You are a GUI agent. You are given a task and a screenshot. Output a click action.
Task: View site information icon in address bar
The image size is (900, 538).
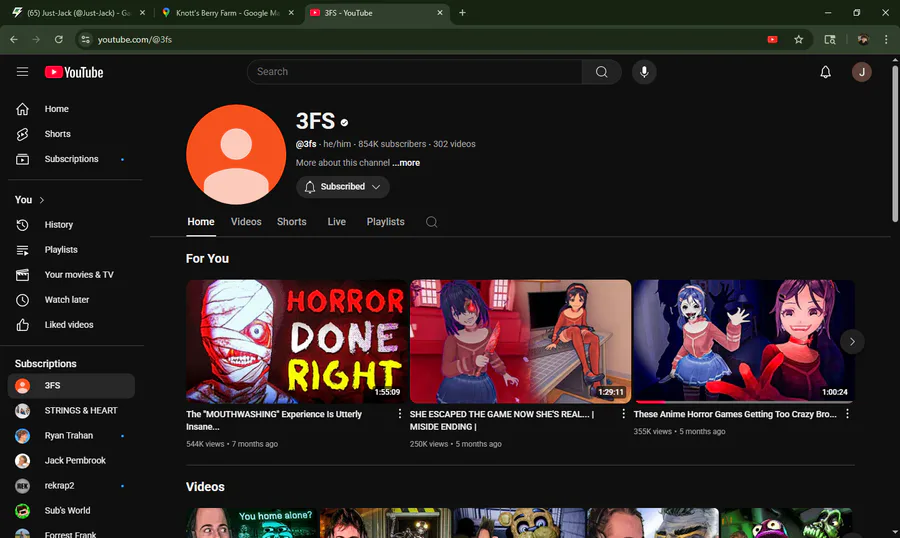pyautogui.click(x=86, y=40)
